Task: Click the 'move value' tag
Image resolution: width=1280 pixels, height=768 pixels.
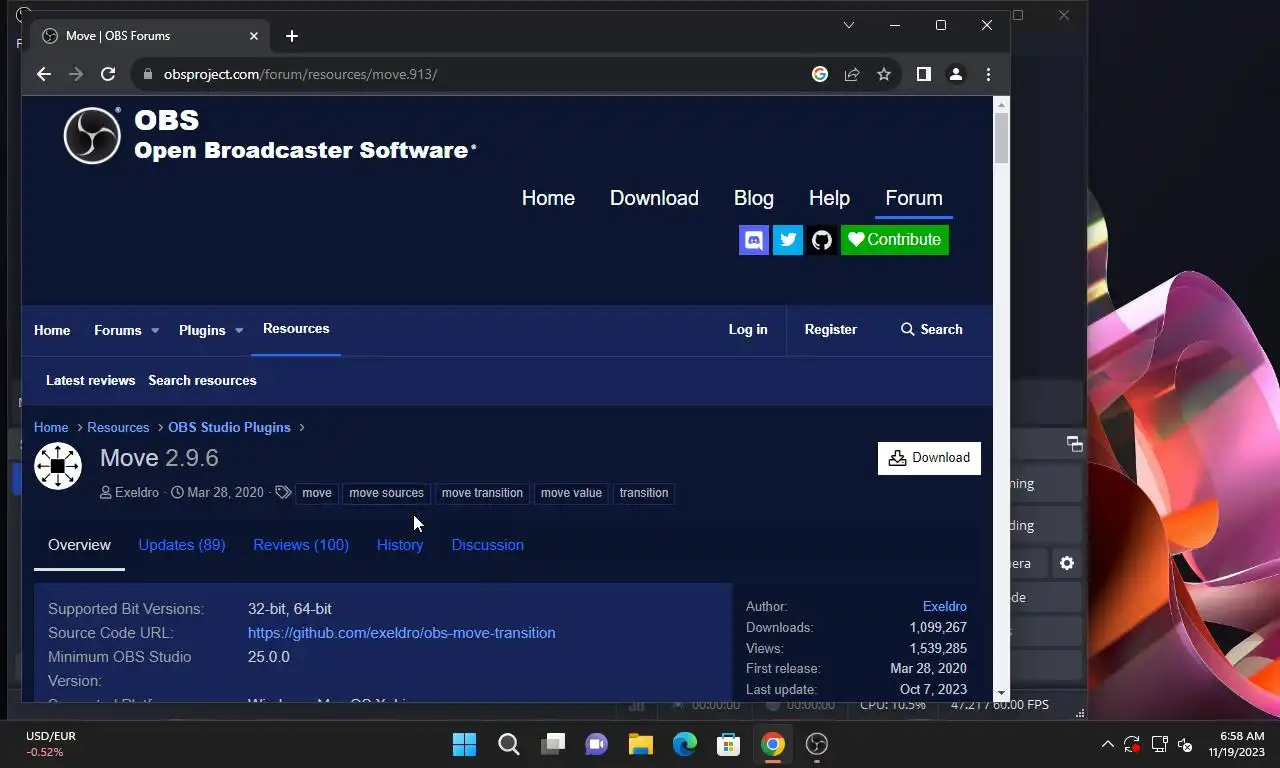Action: point(571,493)
